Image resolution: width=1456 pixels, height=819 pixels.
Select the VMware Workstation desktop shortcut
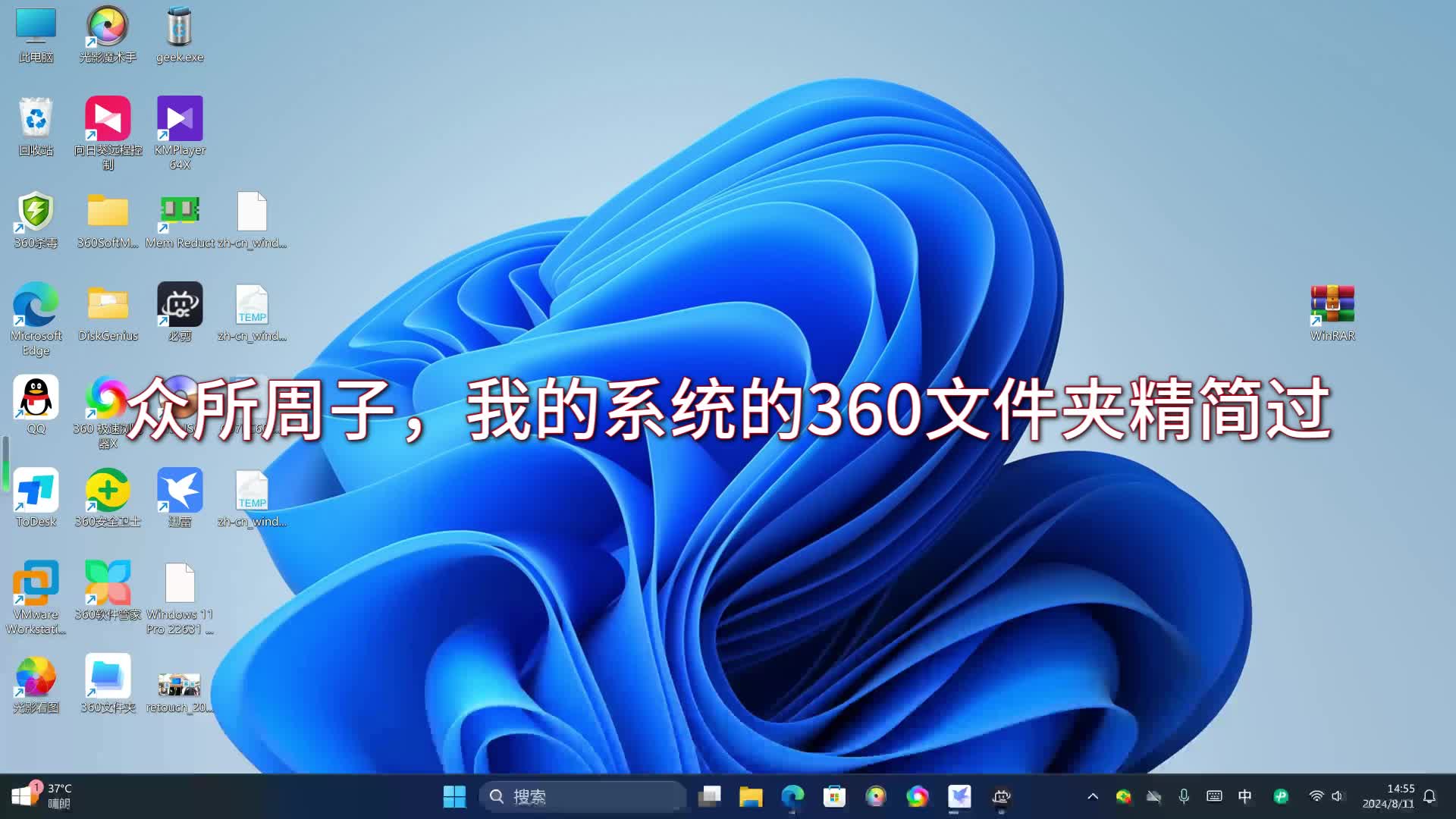click(x=36, y=598)
